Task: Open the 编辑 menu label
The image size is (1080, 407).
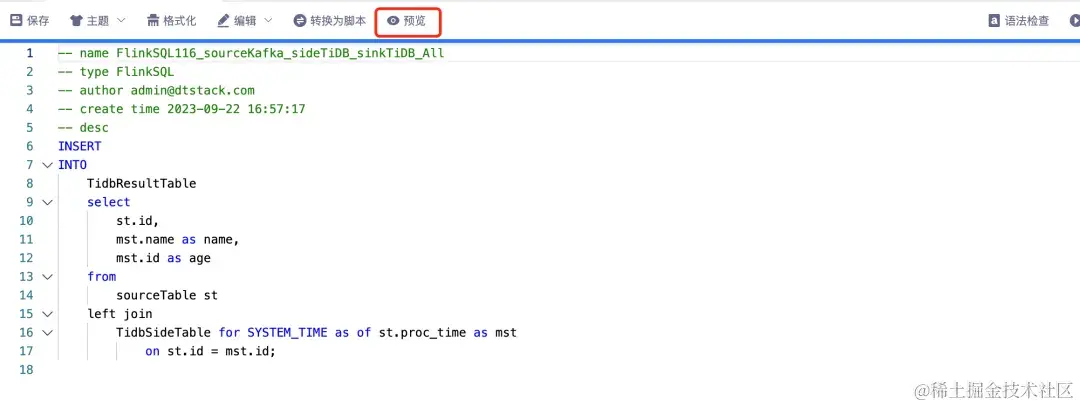Action: [245, 21]
